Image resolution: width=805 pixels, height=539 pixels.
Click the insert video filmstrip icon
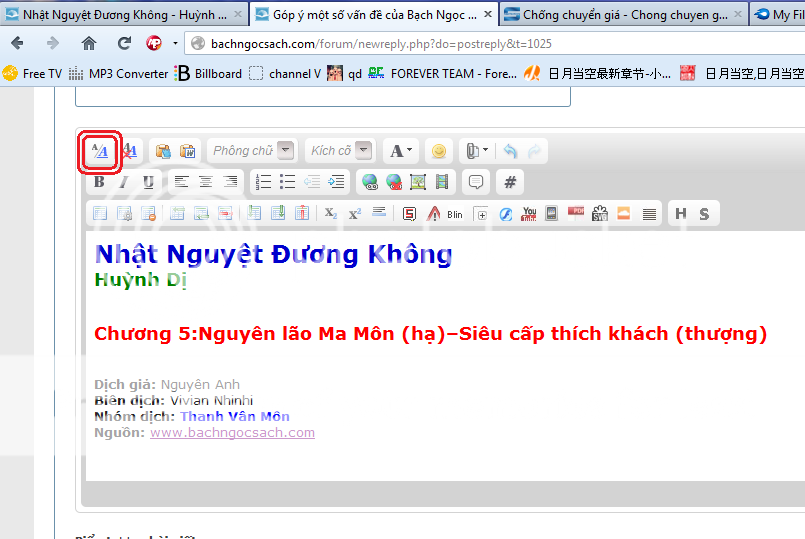[442, 182]
